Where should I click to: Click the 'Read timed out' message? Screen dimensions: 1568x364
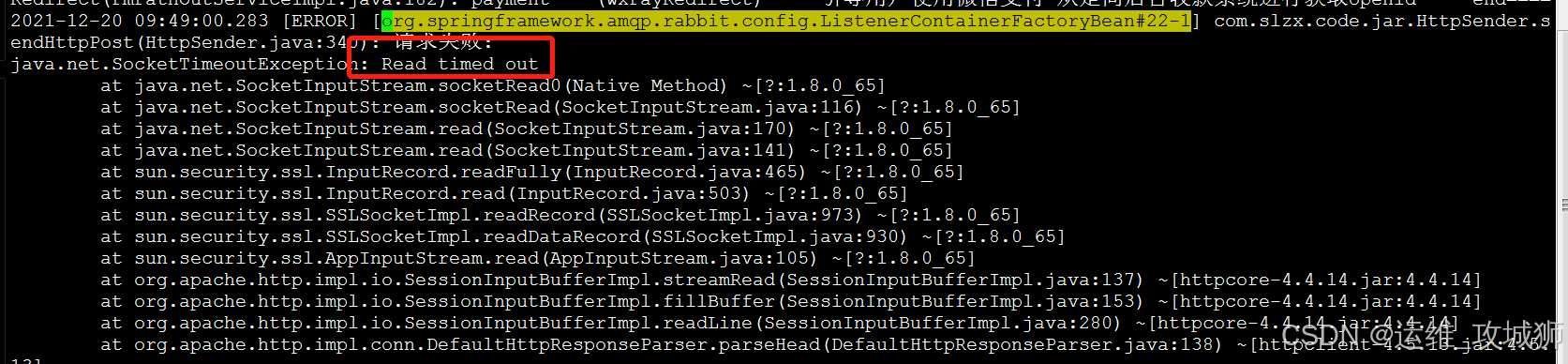pyautogui.click(x=459, y=64)
